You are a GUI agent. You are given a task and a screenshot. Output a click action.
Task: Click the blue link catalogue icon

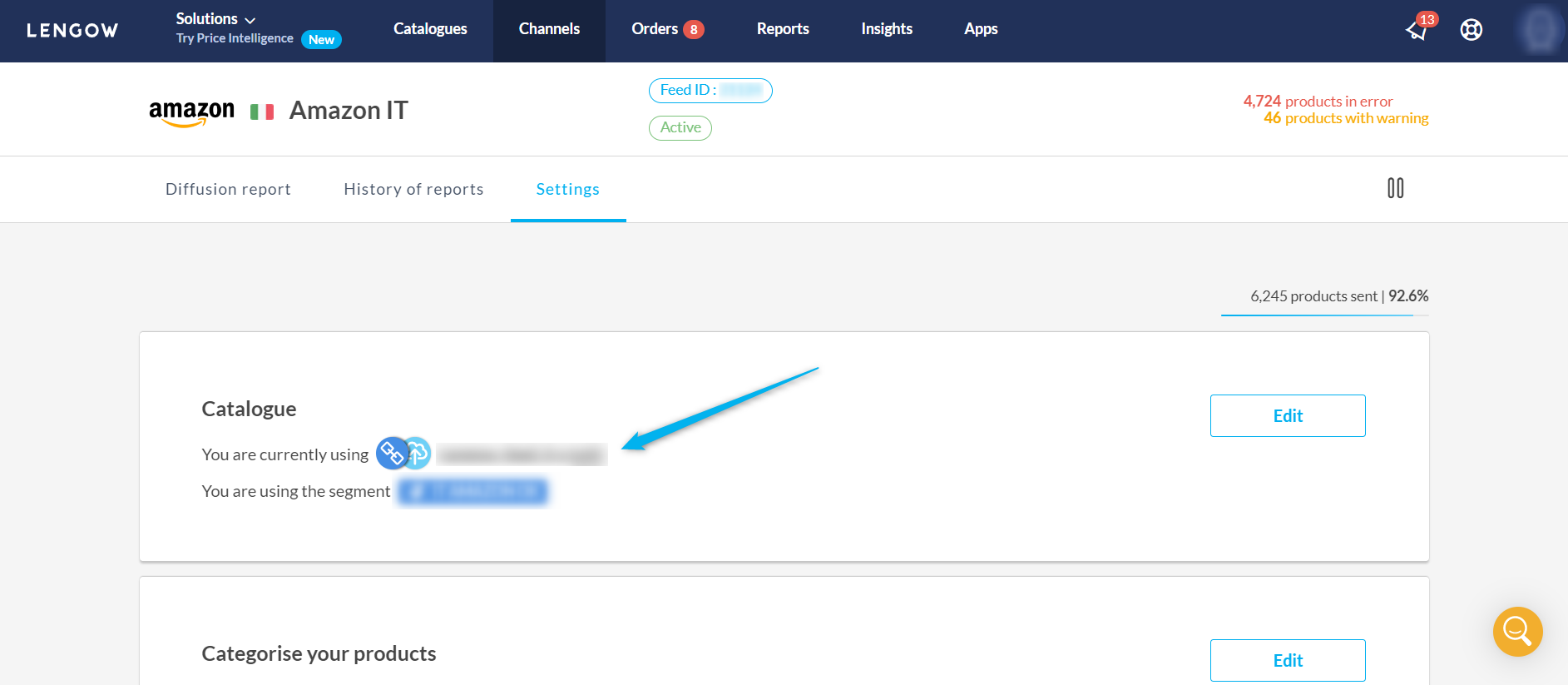(392, 453)
